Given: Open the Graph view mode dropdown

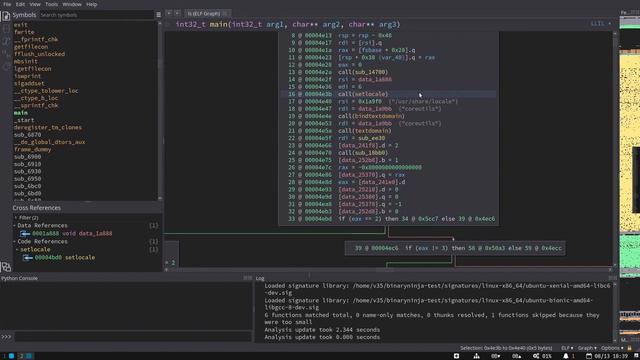Looking at the screenshot, I should 587,348.
